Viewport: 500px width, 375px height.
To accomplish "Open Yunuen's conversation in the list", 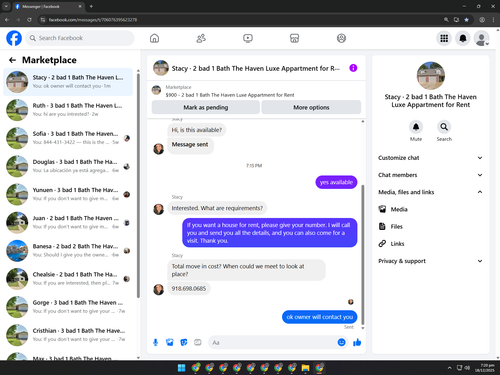I will pyautogui.click(x=68, y=194).
